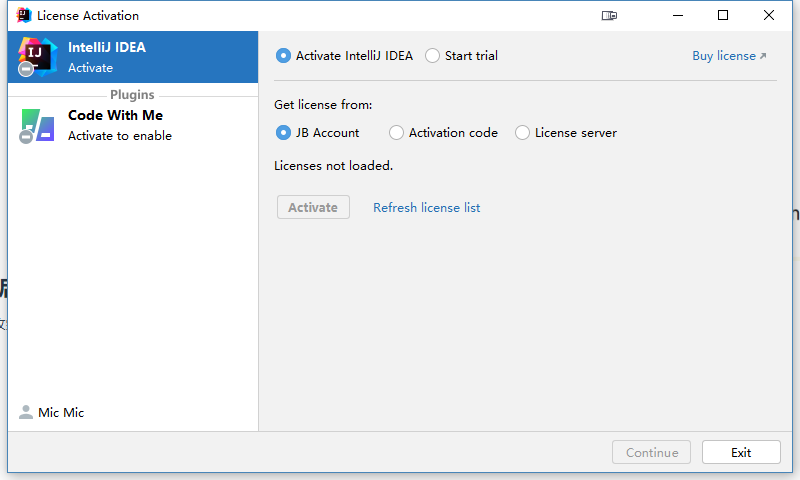Click the 'Activate to enable' plugin status

pyautogui.click(x=120, y=136)
